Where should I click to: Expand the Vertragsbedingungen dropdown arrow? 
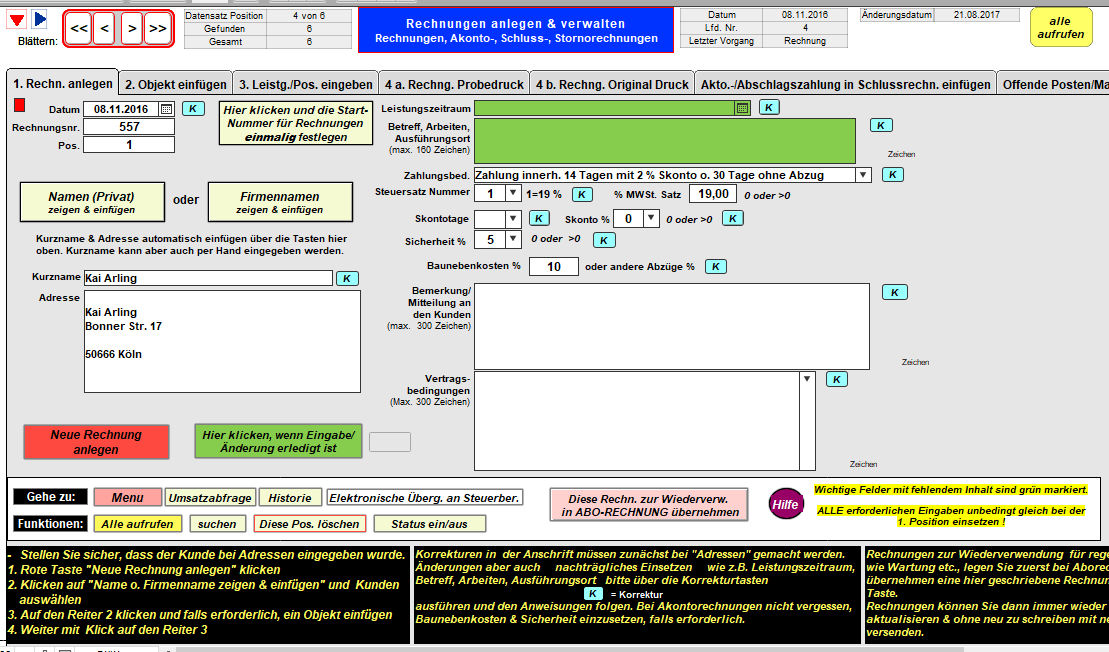[807, 379]
